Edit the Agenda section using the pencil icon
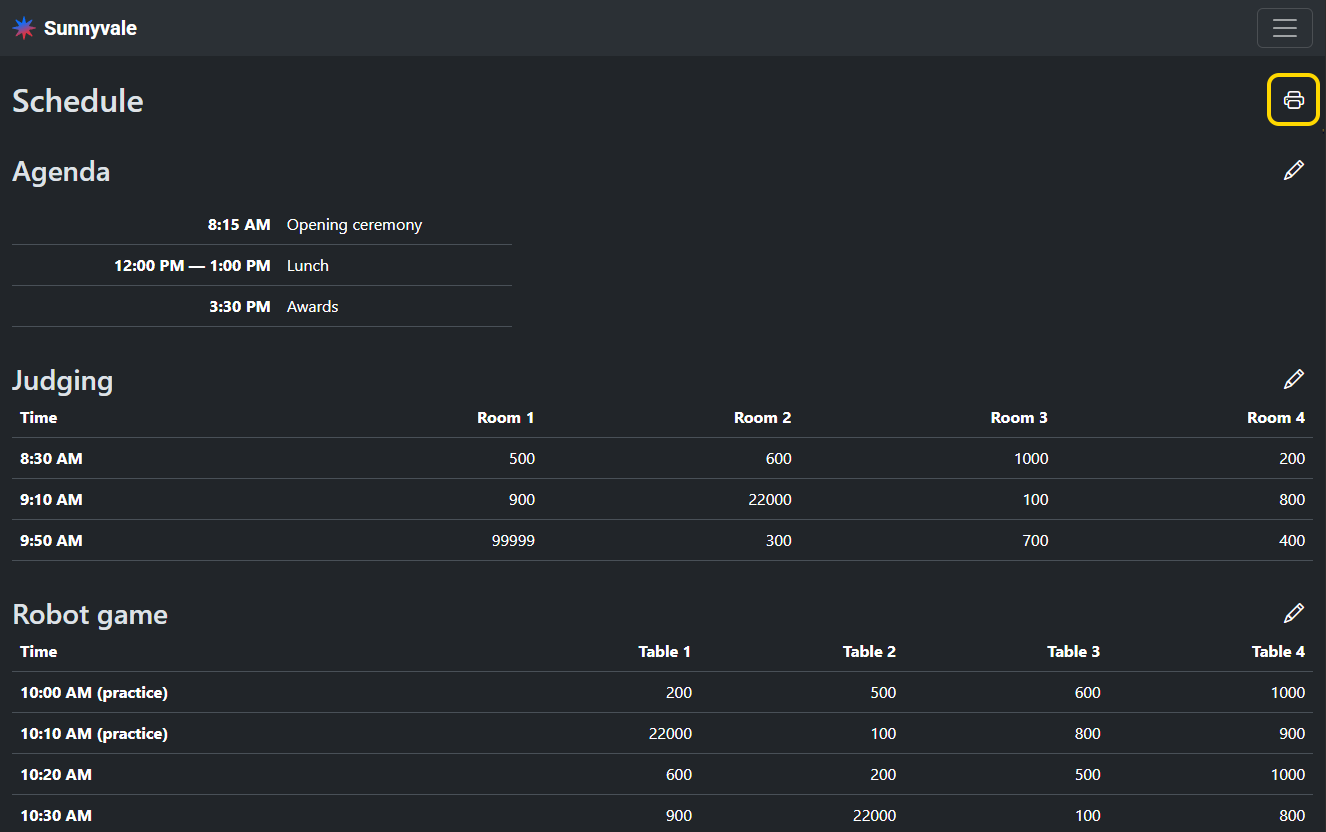The height and width of the screenshot is (832, 1326). 1294,171
